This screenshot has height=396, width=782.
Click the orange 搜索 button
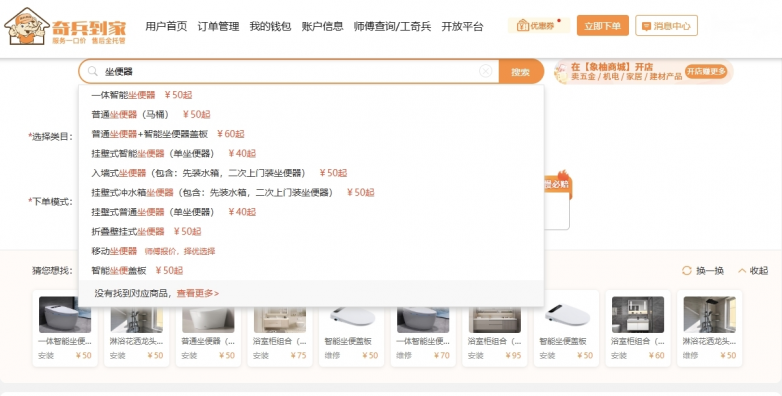[521, 72]
